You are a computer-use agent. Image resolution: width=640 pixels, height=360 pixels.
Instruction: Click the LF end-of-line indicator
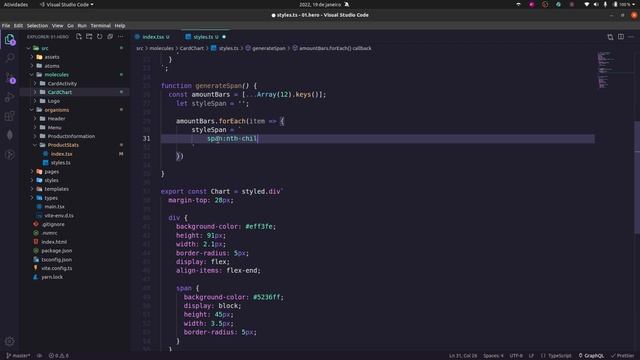pos(531,356)
